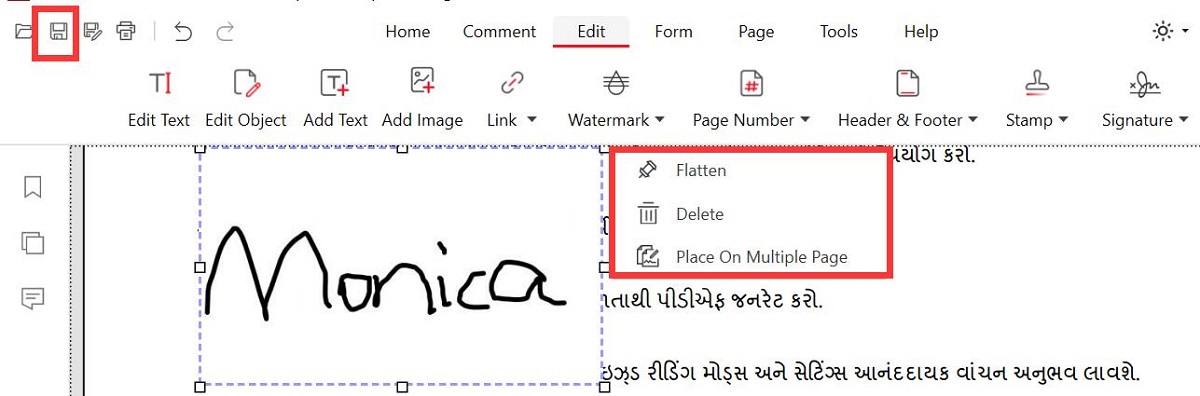Print the document using the printer icon
The height and width of the screenshot is (396, 1200).
(x=125, y=31)
